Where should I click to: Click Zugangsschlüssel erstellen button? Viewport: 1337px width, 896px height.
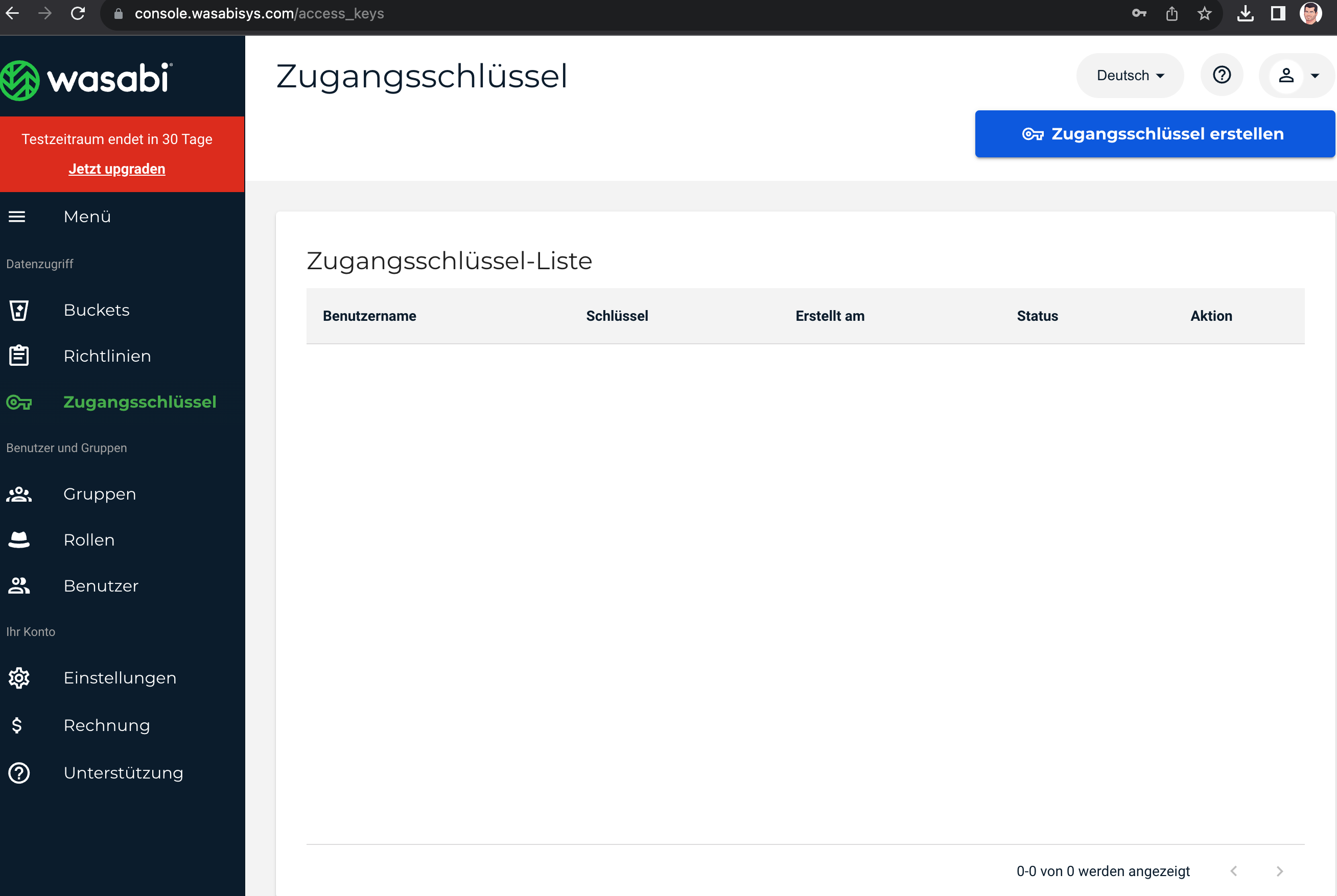point(1155,134)
